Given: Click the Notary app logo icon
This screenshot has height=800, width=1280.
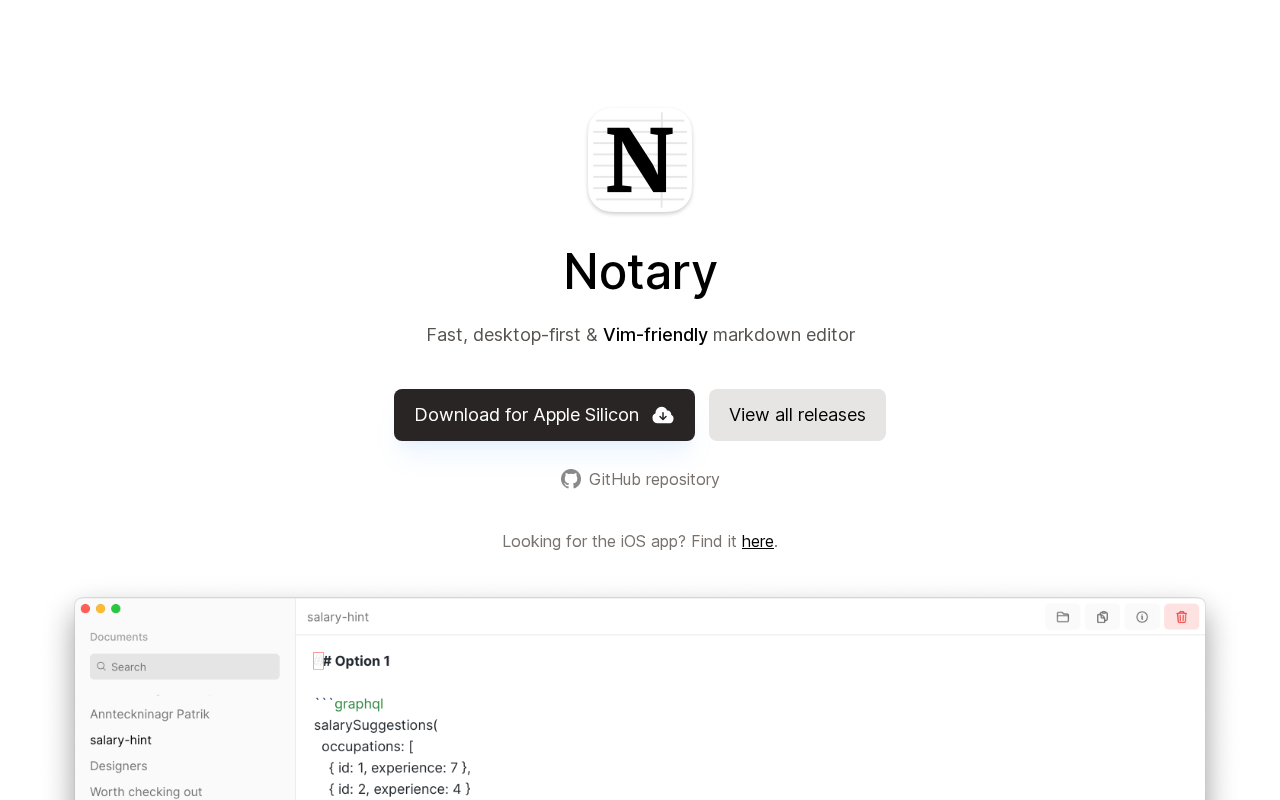Looking at the screenshot, I should point(640,160).
